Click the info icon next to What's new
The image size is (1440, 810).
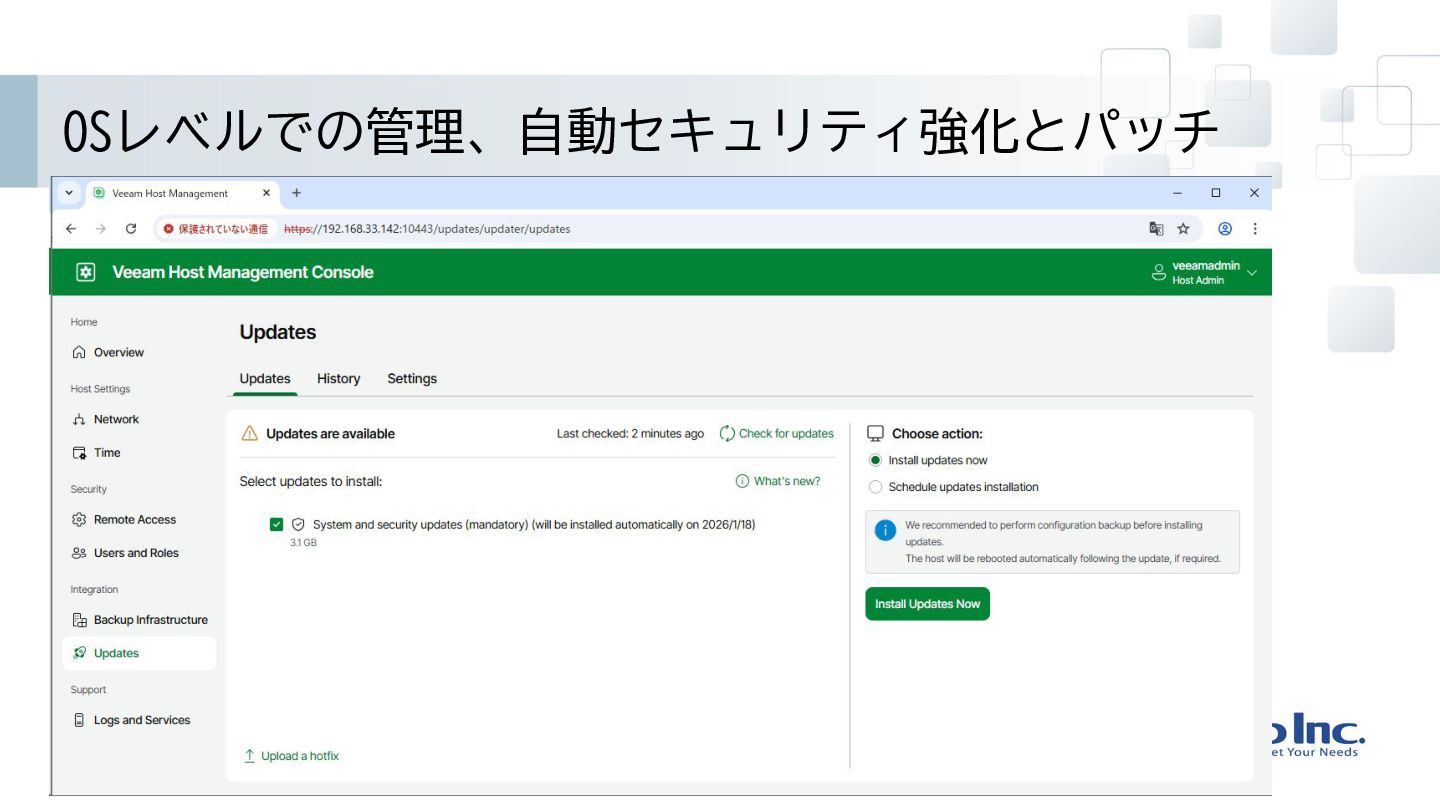(x=742, y=481)
